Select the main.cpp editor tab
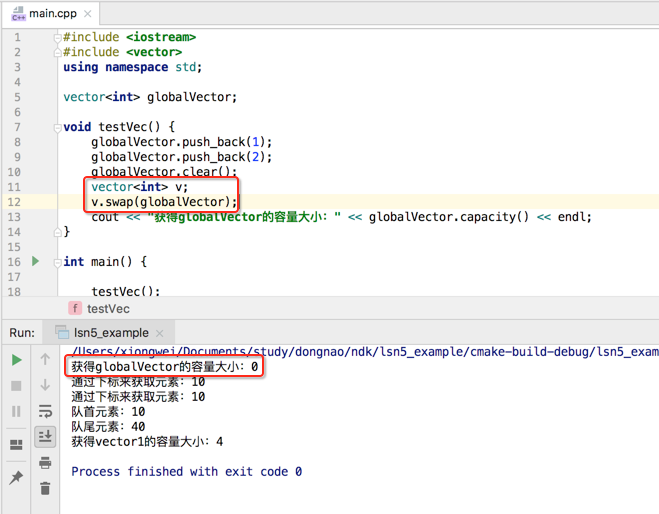The image size is (659, 514). 53,13
